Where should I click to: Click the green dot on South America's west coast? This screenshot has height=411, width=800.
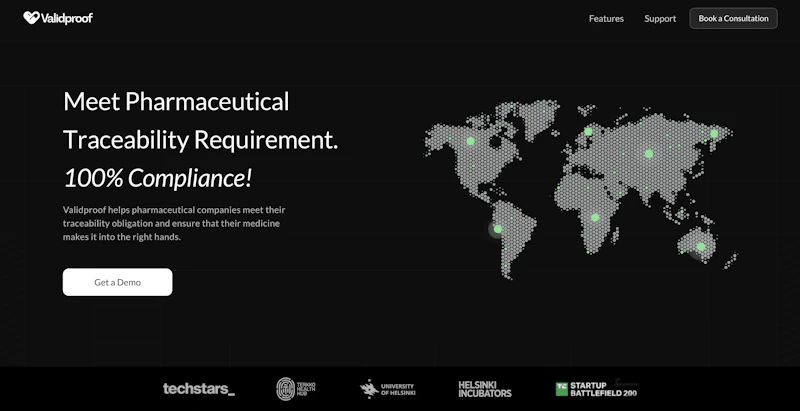coord(497,229)
